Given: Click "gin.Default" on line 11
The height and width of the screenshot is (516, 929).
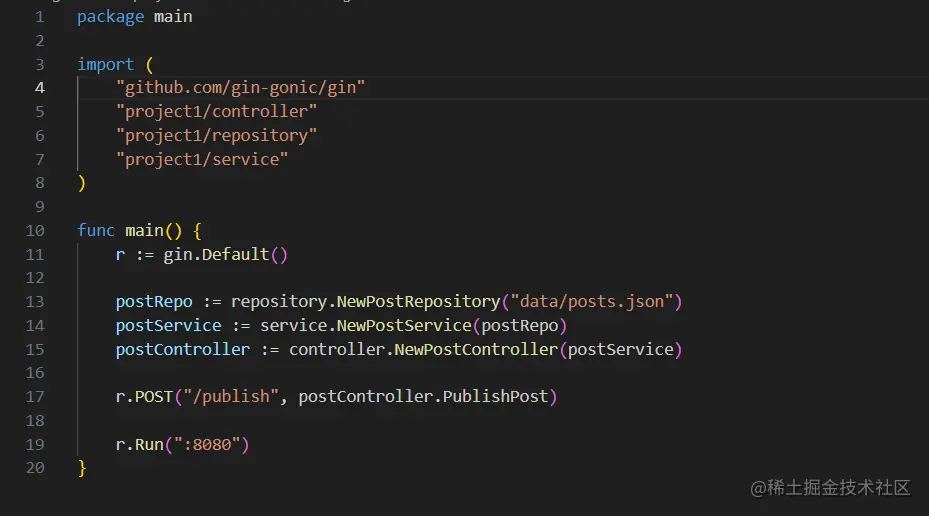Looking at the screenshot, I should click(216, 255).
